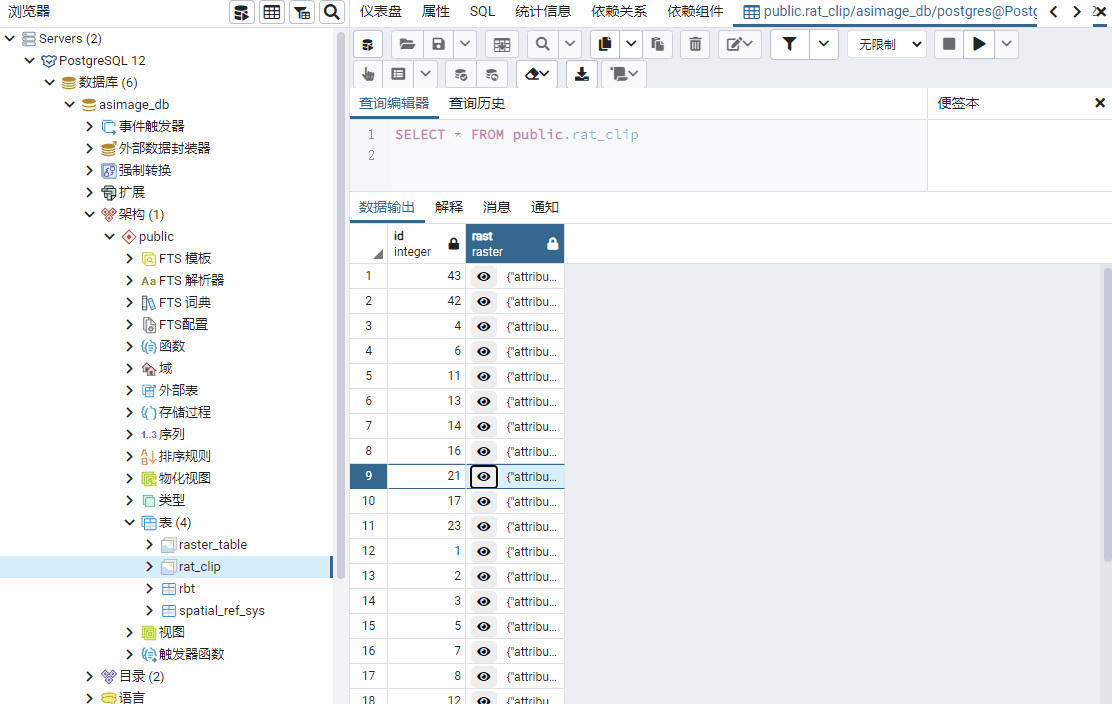Switch to the 查询历史 tab
Image resolution: width=1112 pixels, height=704 pixels.
click(x=477, y=103)
